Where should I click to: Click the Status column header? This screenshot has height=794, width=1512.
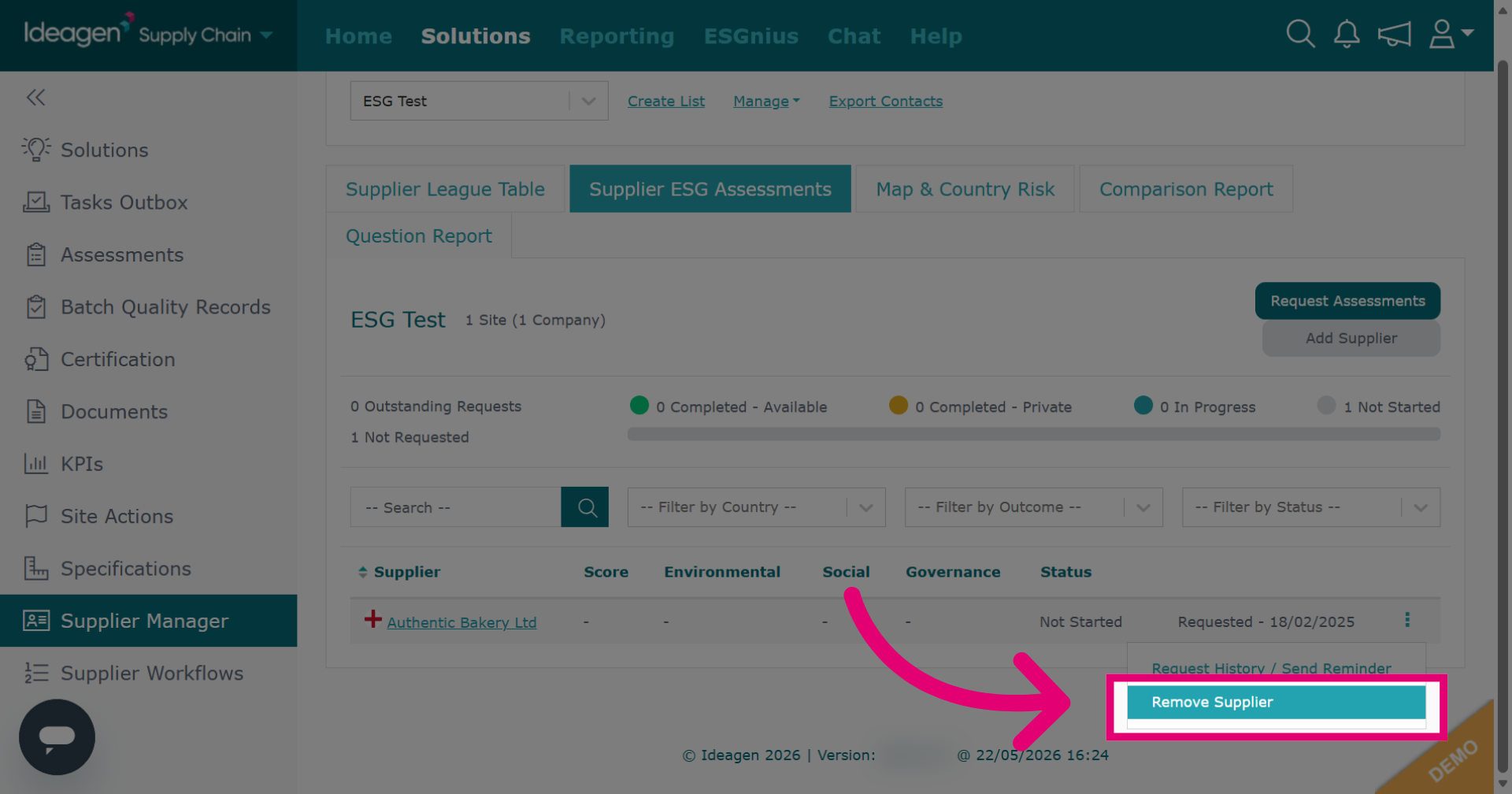[x=1065, y=572]
